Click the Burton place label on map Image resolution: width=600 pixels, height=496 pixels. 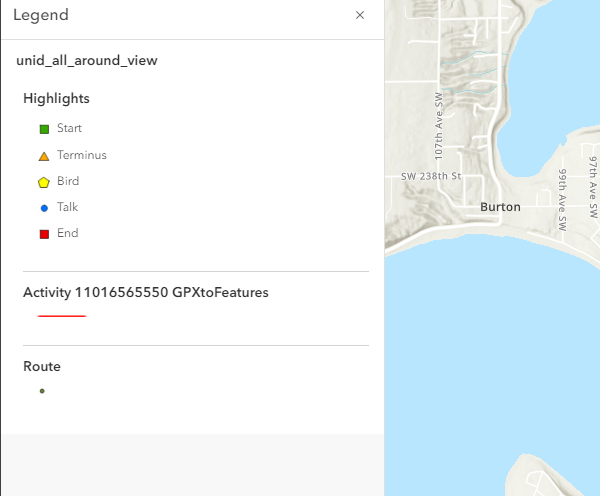pyautogui.click(x=500, y=207)
